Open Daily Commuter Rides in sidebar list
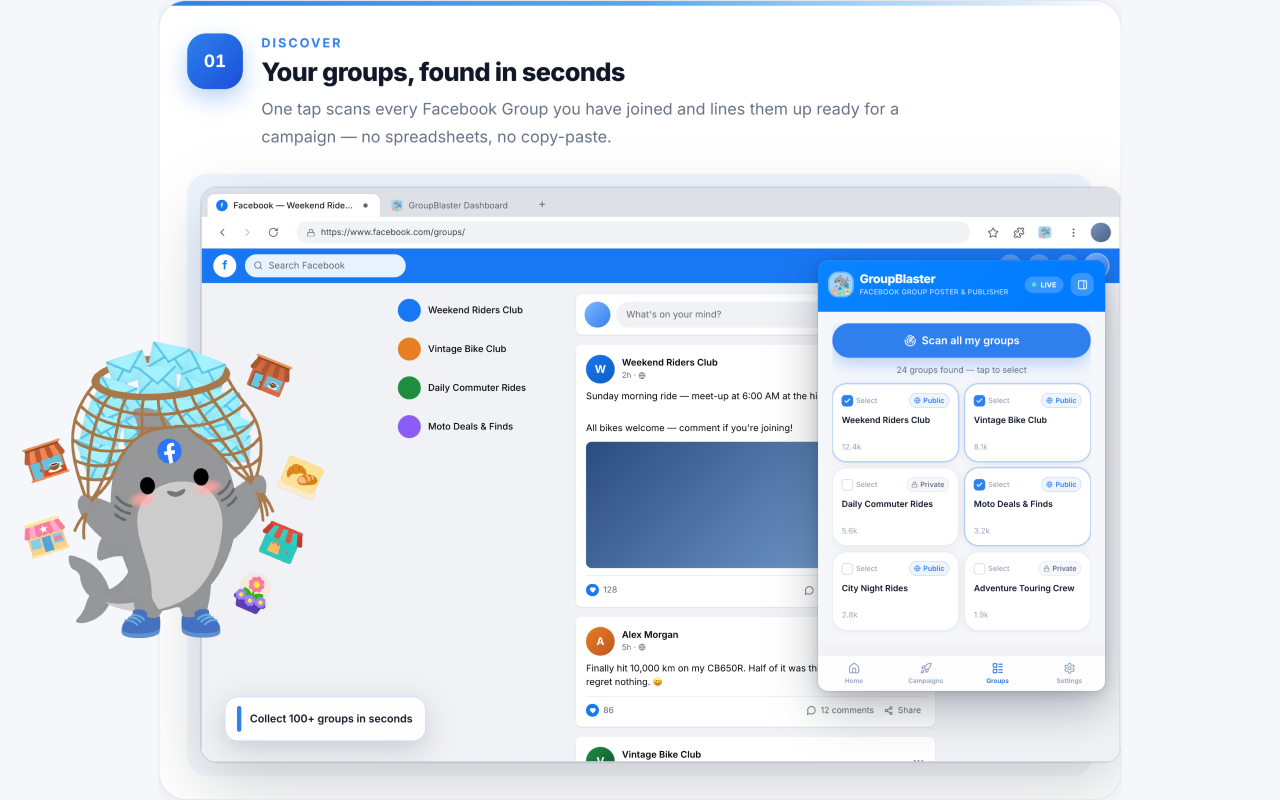 [x=462, y=388]
